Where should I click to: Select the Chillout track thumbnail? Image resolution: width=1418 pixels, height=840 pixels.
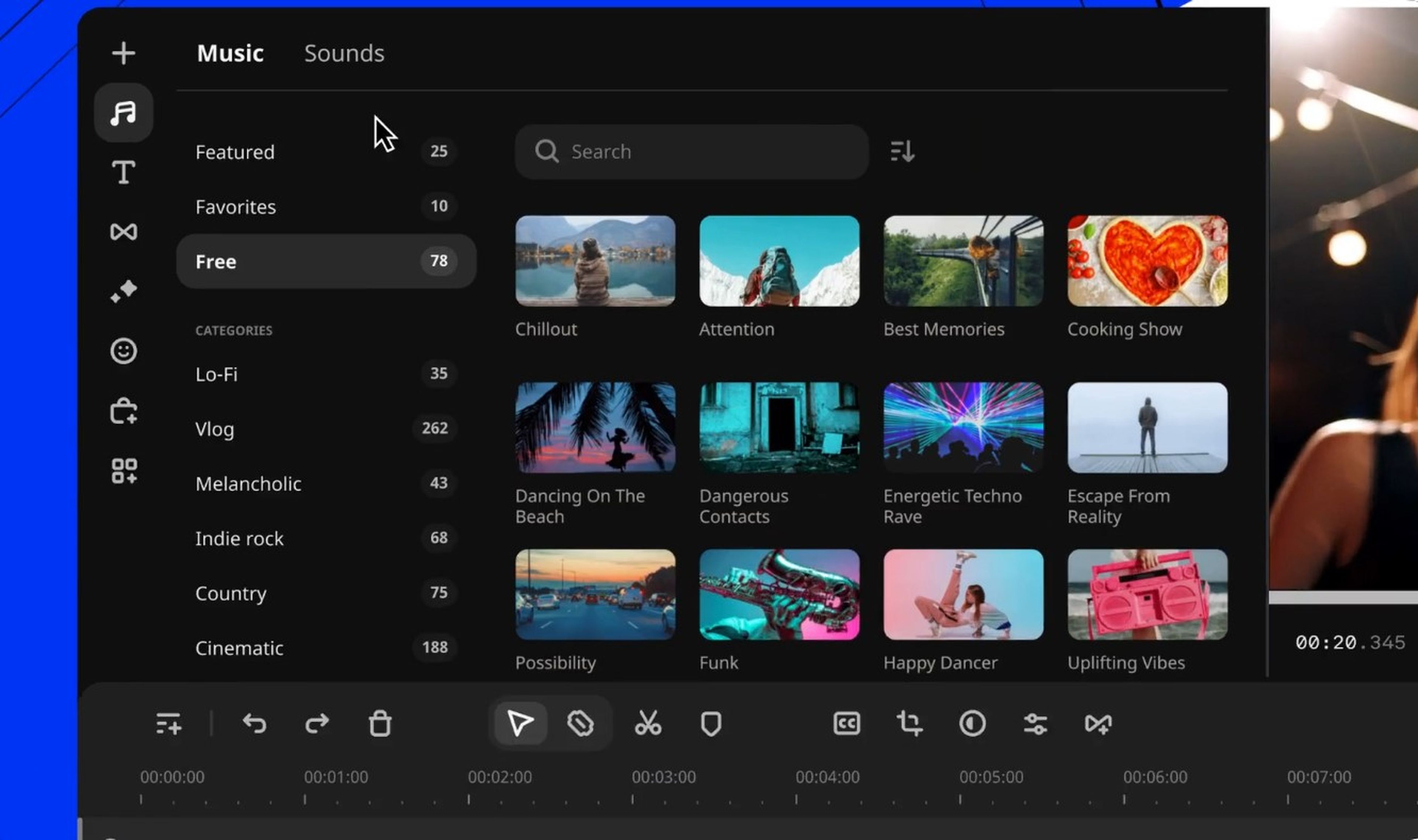tap(595, 261)
